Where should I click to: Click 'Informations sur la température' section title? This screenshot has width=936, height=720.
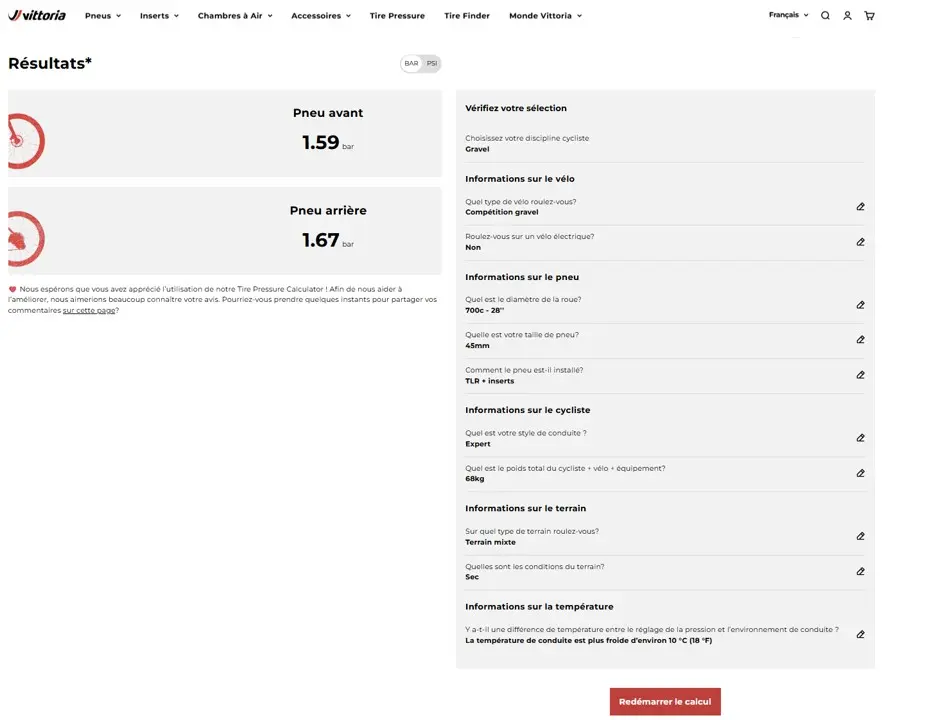click(539, 607)
